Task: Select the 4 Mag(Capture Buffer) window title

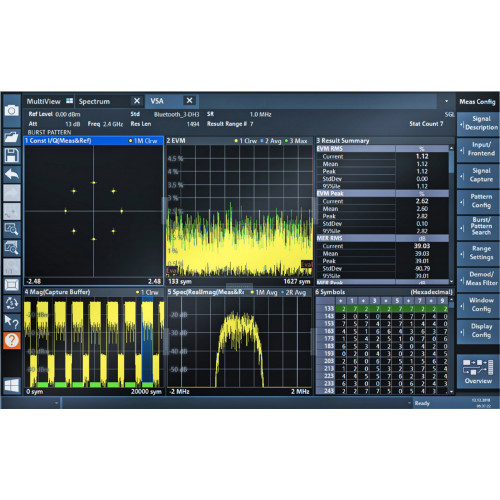Action: [x=57, y=292]
